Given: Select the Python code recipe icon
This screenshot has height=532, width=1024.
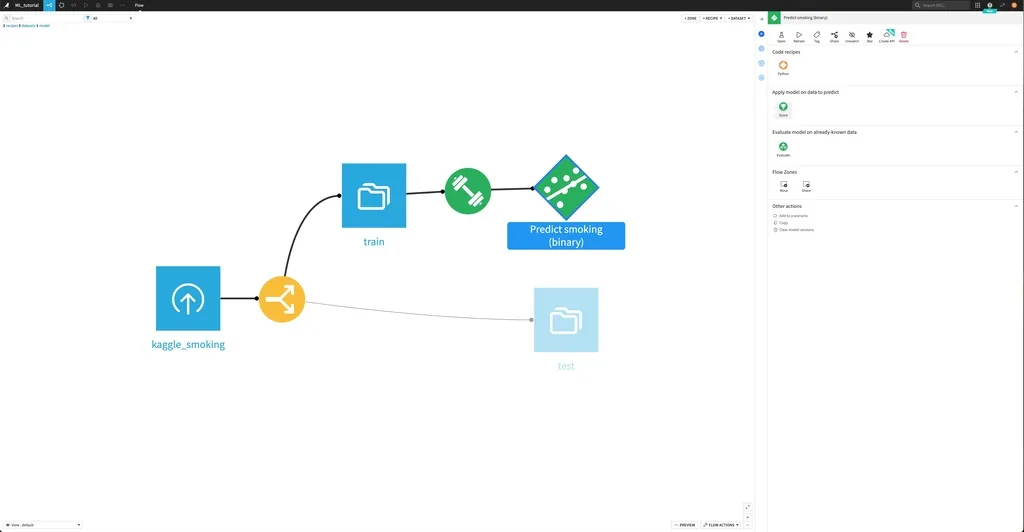Looking at the screenshot, I should coord(783,67).
